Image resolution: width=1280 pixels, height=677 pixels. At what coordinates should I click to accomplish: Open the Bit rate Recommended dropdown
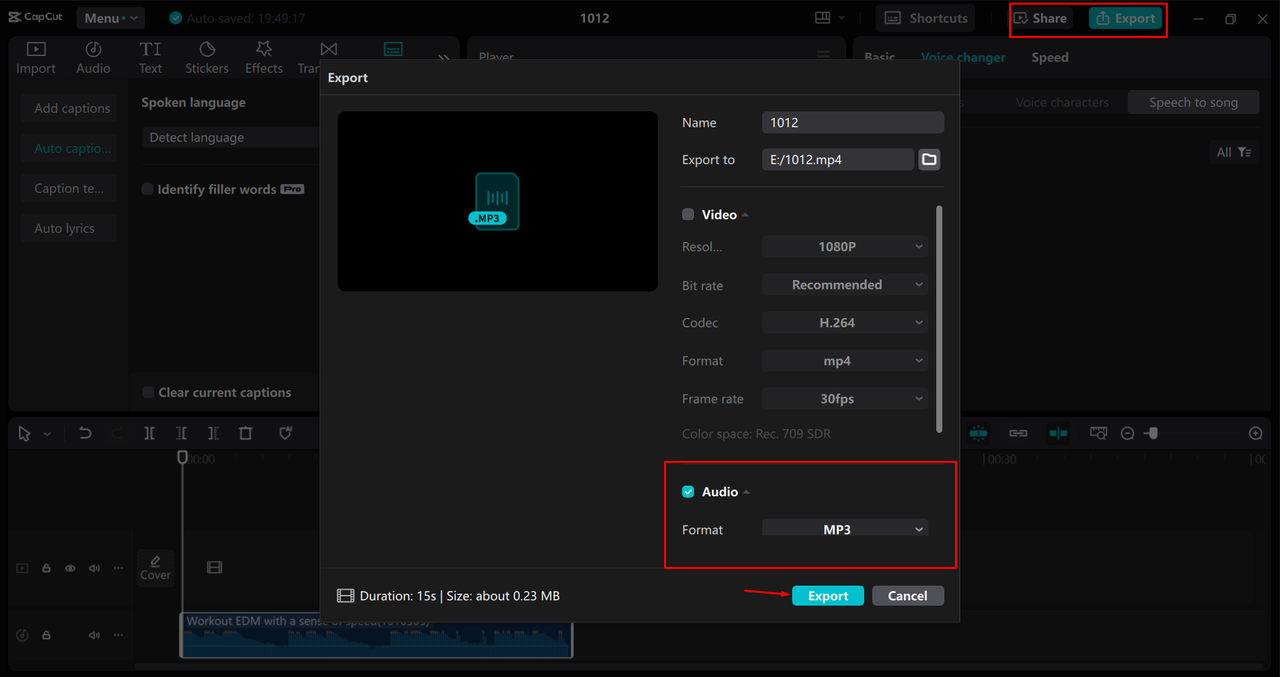(845, 285)
